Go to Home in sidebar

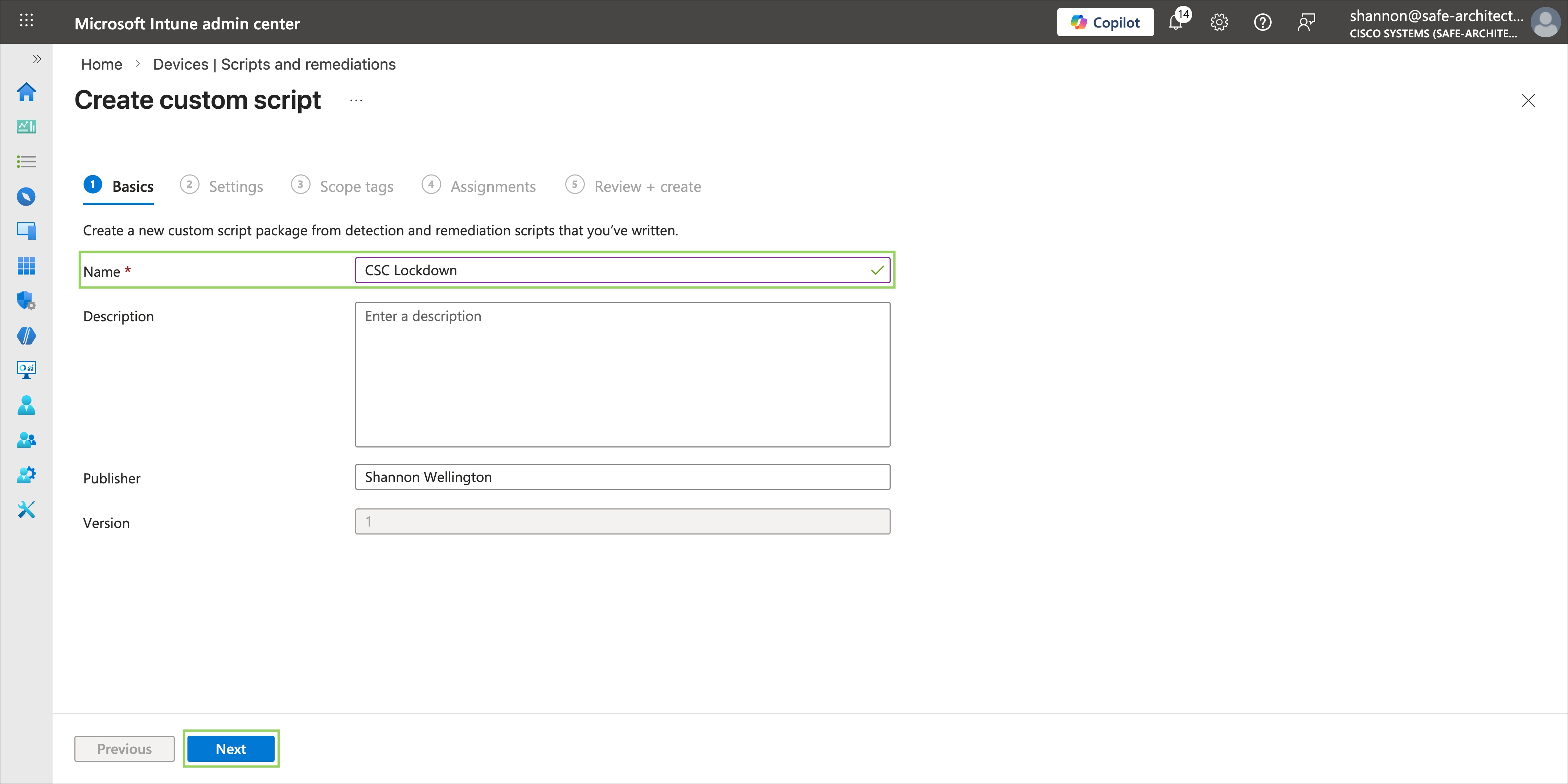pos(26,92)
